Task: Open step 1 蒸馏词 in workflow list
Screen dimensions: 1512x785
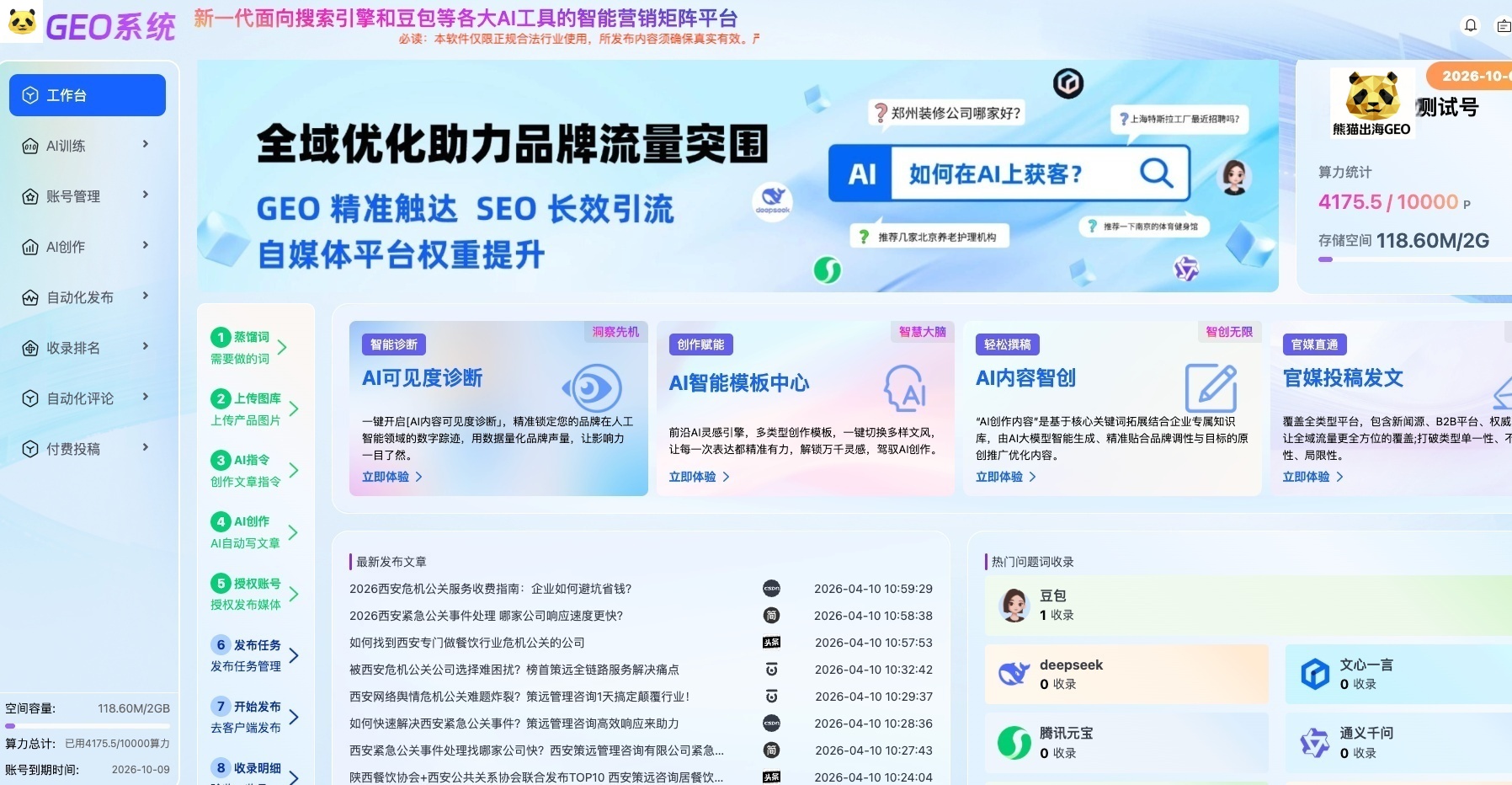Action: coord(249,347)
